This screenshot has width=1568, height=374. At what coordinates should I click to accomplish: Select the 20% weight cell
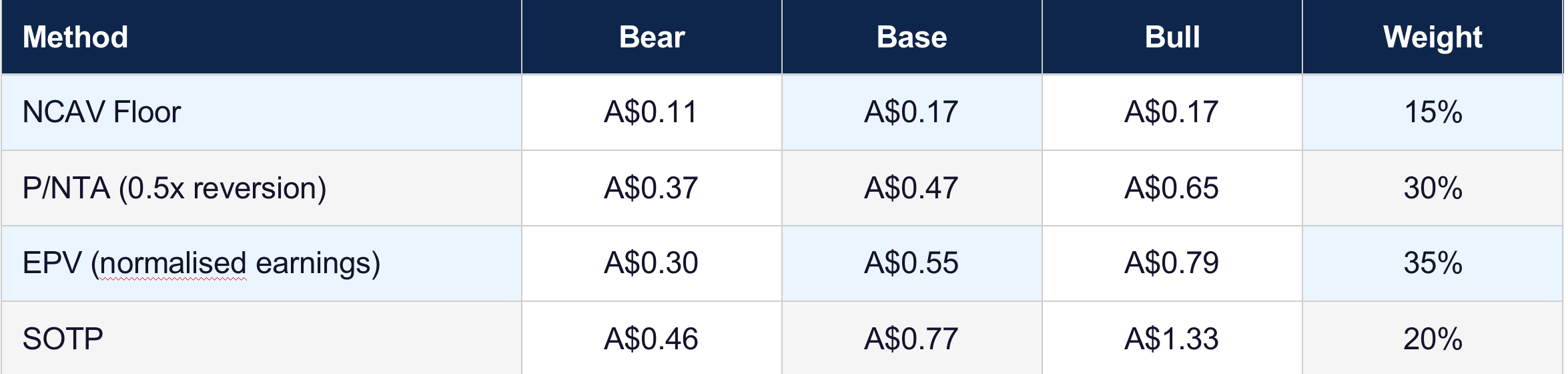click(1433, 339)
